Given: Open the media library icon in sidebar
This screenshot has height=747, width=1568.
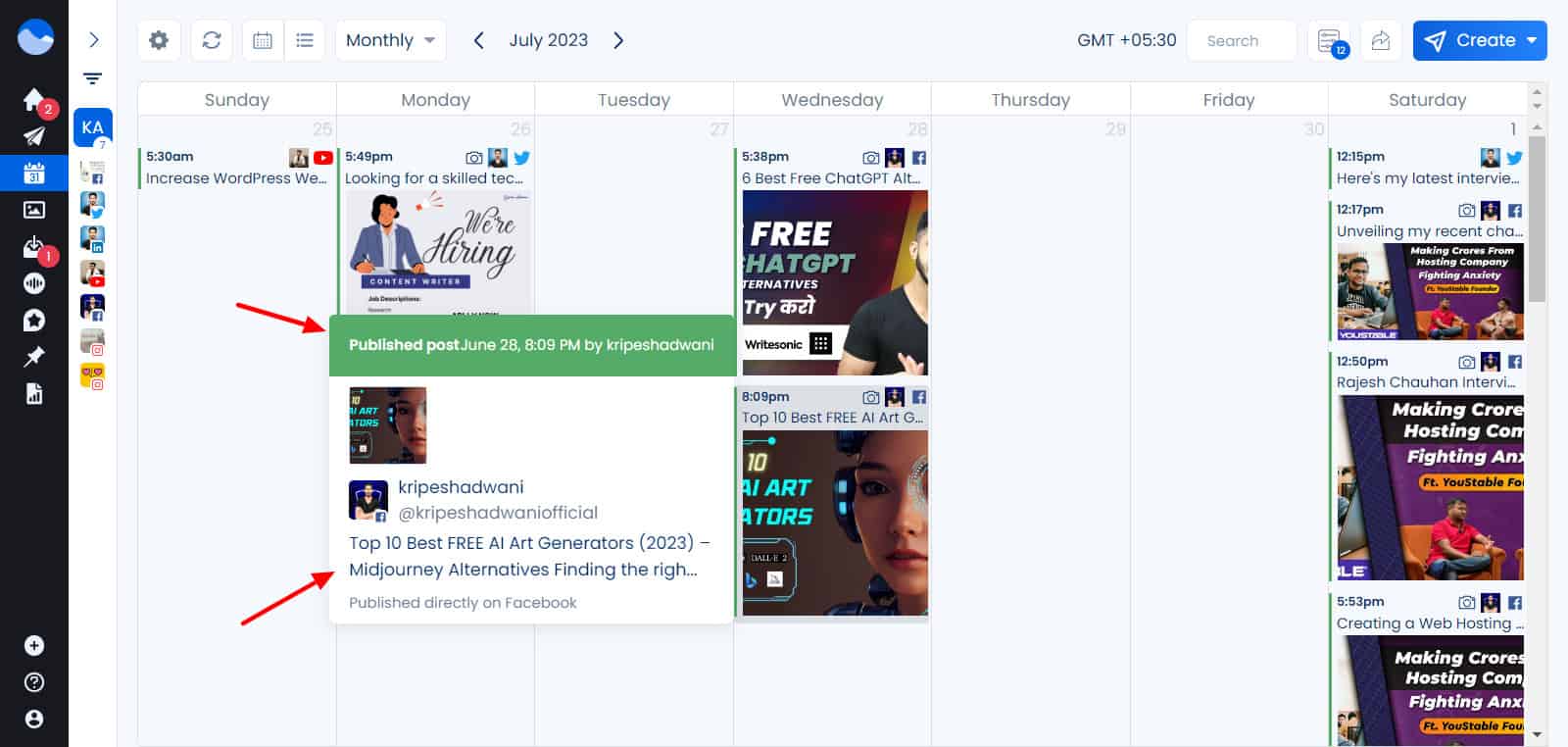Looking at the screenshot, I should 33,210.
